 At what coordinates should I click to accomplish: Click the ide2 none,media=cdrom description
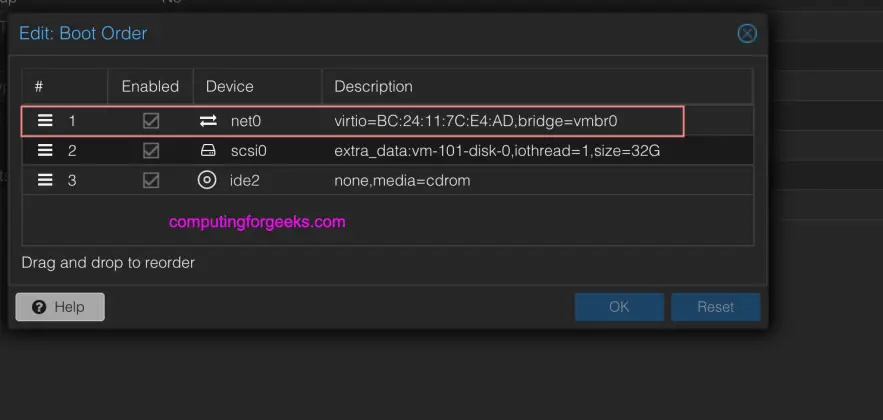[402, 181]
